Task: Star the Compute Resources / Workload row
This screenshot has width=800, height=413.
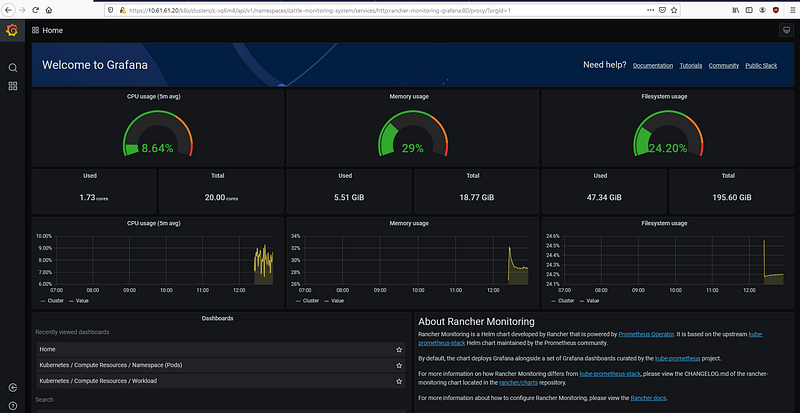Action: pos(399,381)
